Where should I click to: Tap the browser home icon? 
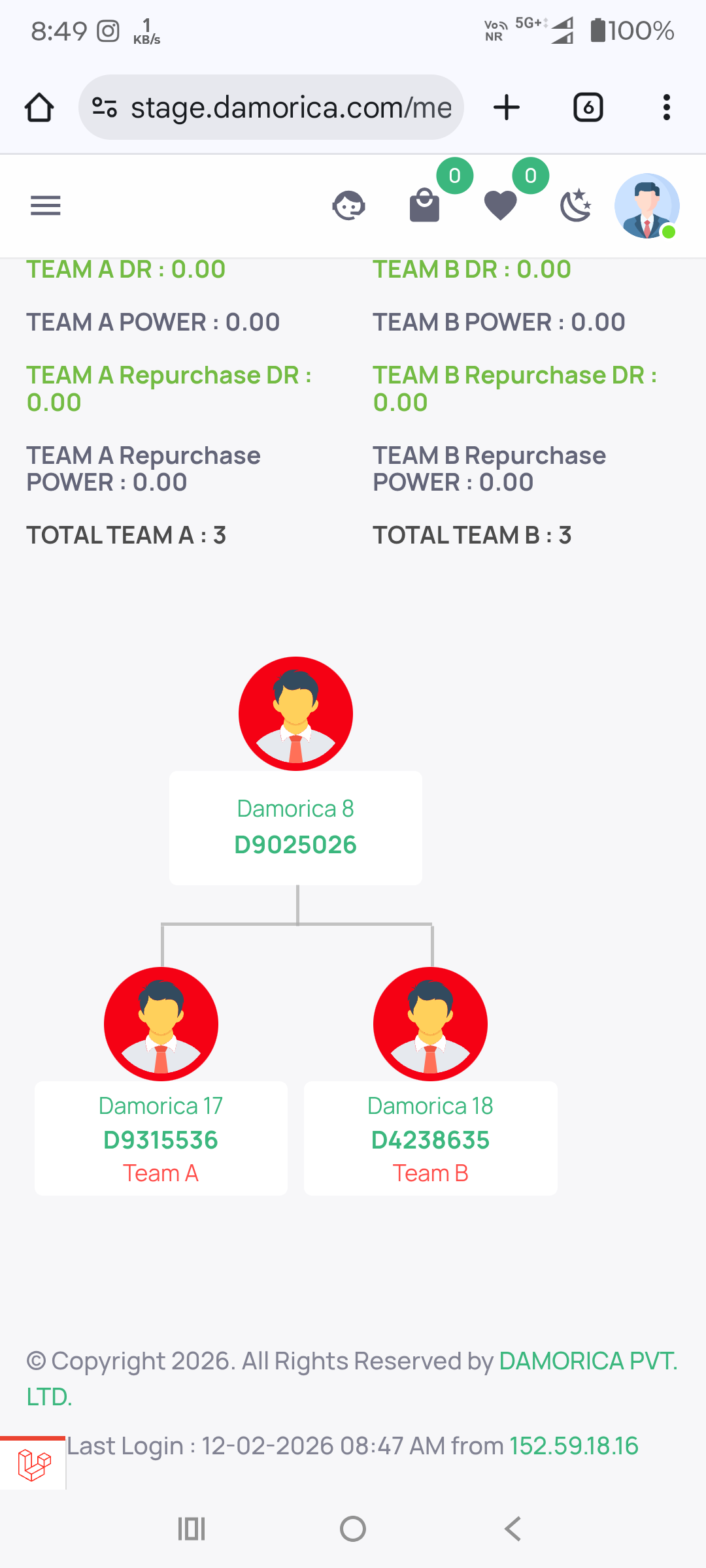pyautogui.click(x=39, y=108)
